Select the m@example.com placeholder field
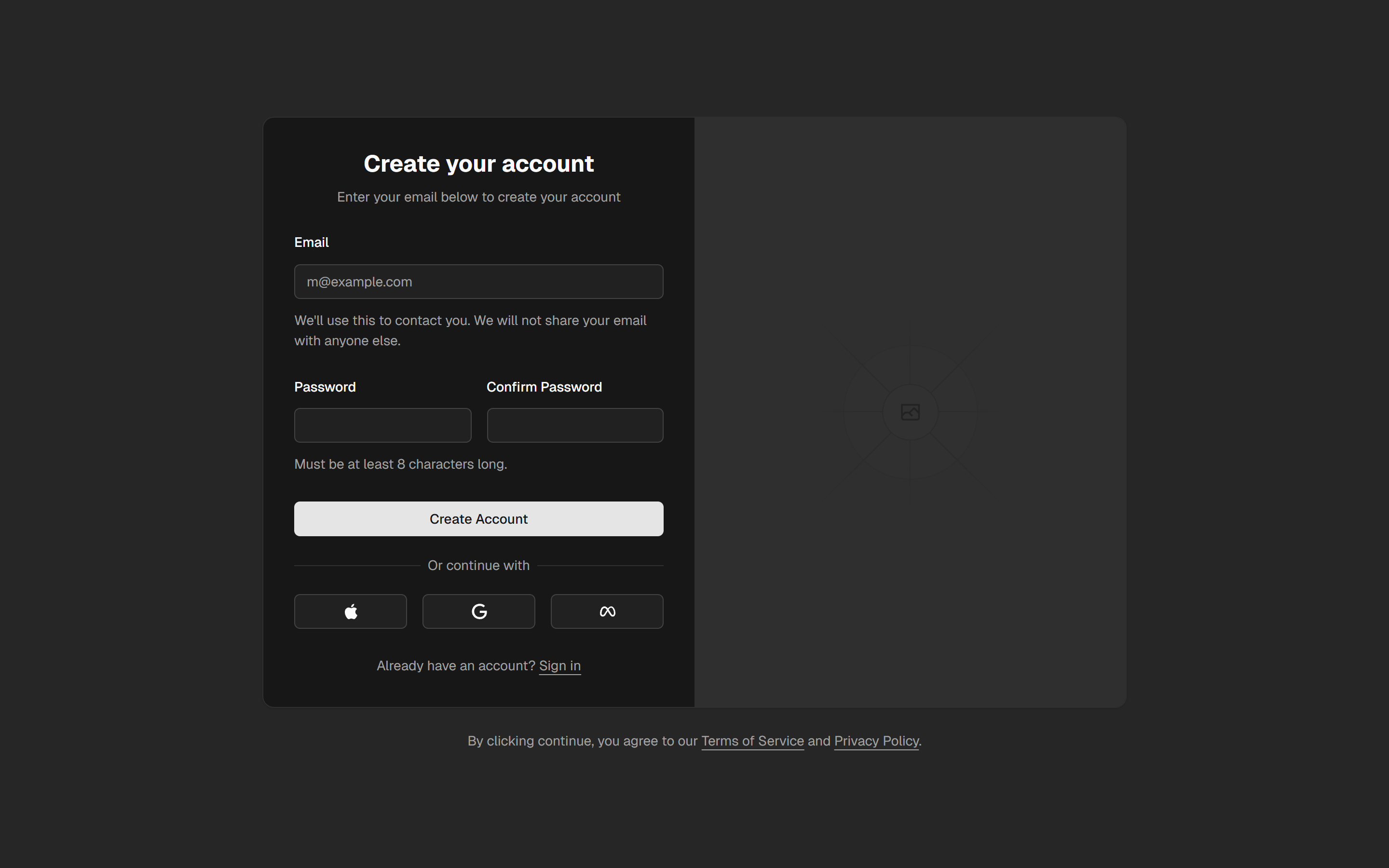The image size is (1389, 868). tap(479, 281)
